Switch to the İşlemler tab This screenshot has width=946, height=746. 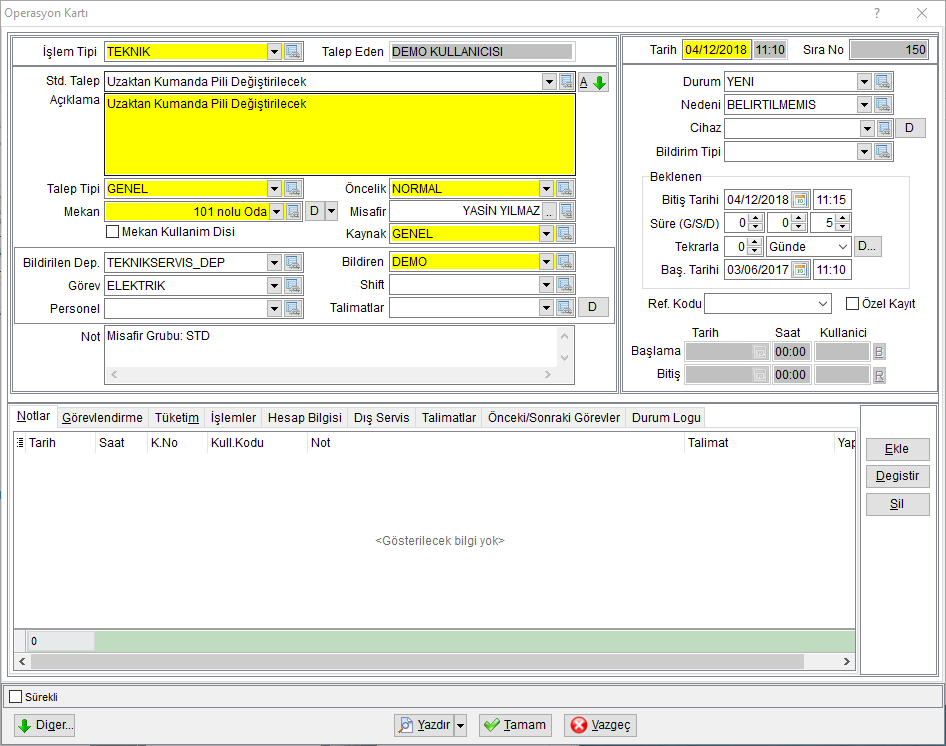(233, 418)
